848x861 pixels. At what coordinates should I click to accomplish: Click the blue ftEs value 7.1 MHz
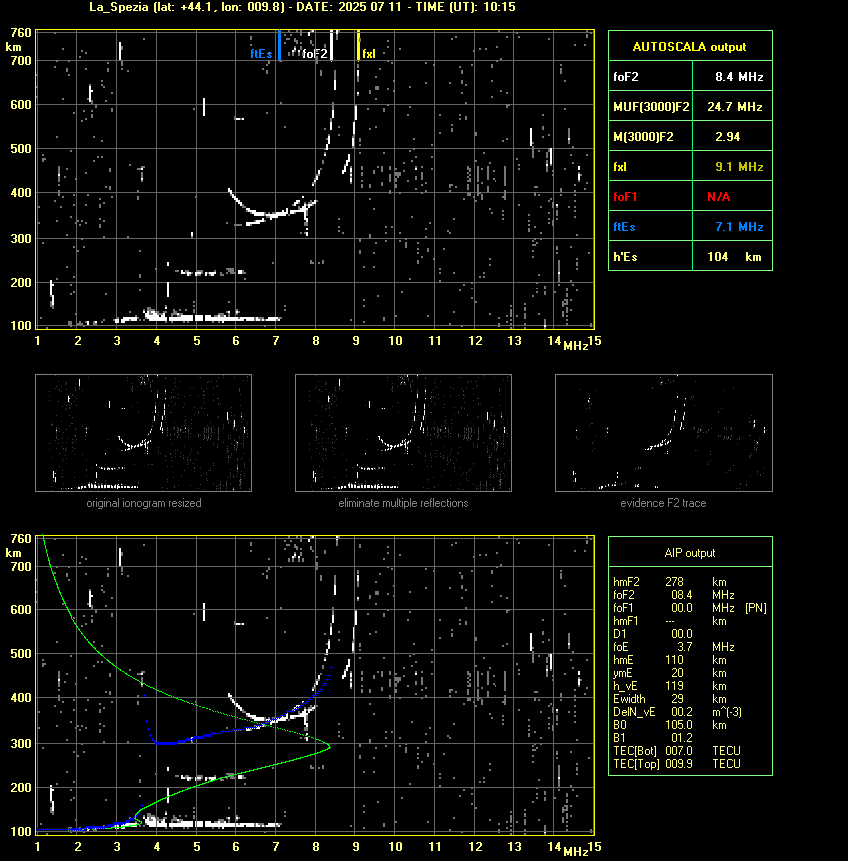[739, 227]
